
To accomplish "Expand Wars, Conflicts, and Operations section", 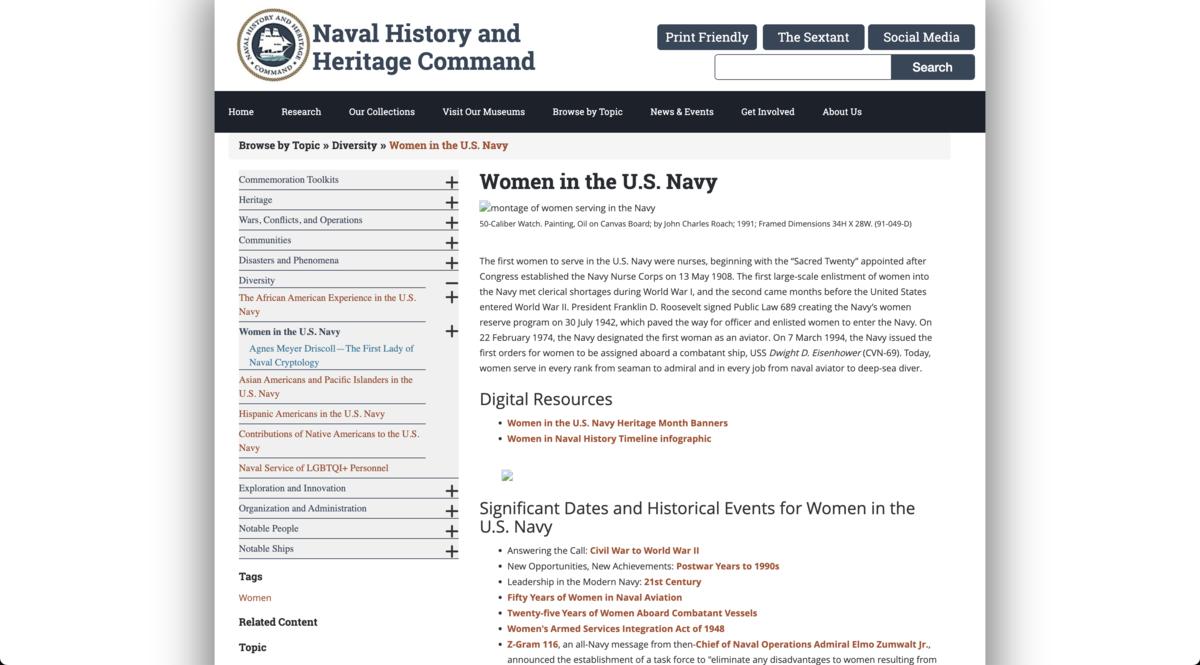I will (x=451, y=221).
